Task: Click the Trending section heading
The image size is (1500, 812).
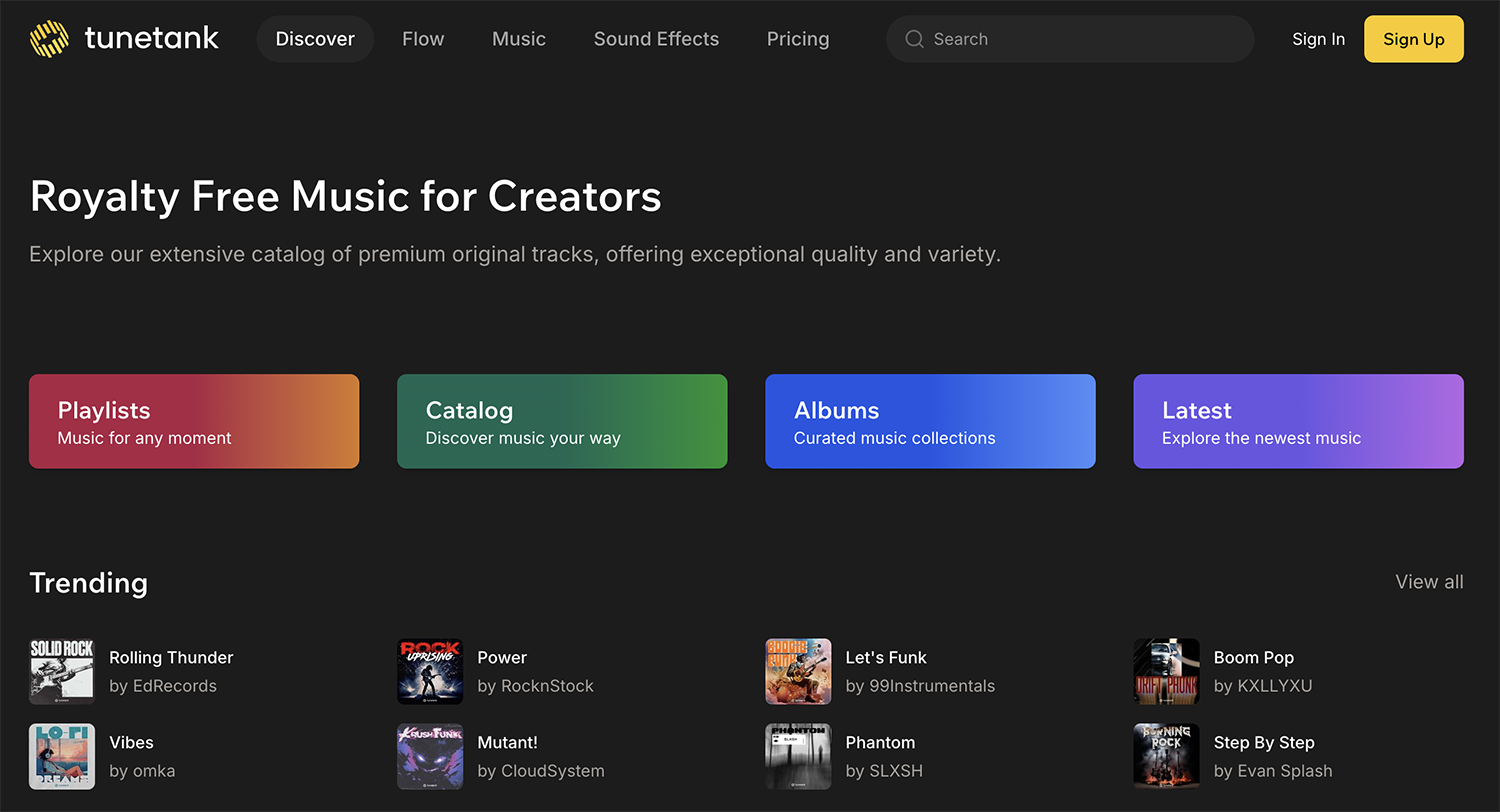Action: [x=88, y=583]
